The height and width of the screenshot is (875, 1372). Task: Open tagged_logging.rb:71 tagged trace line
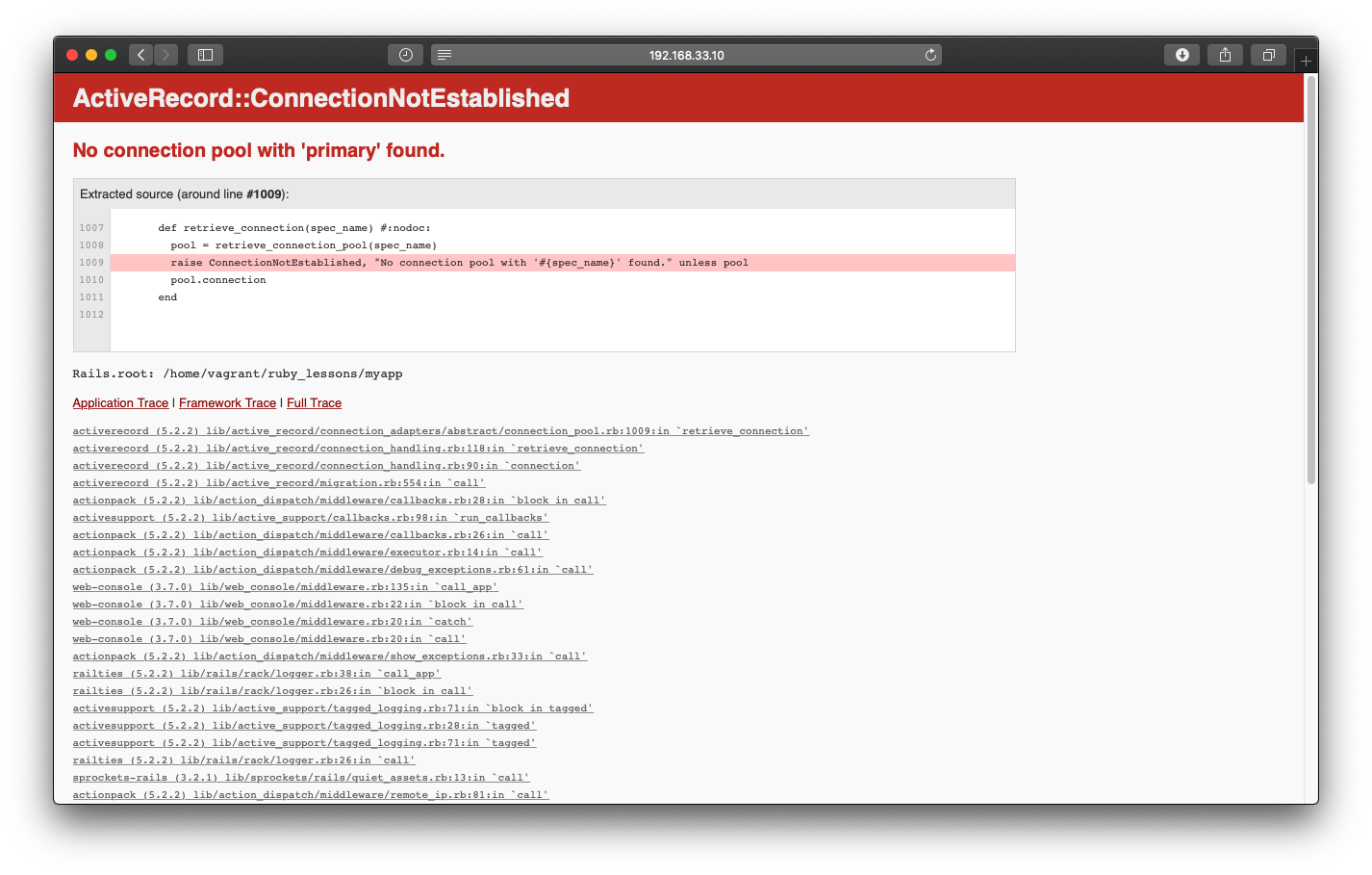tap(304, 743)
